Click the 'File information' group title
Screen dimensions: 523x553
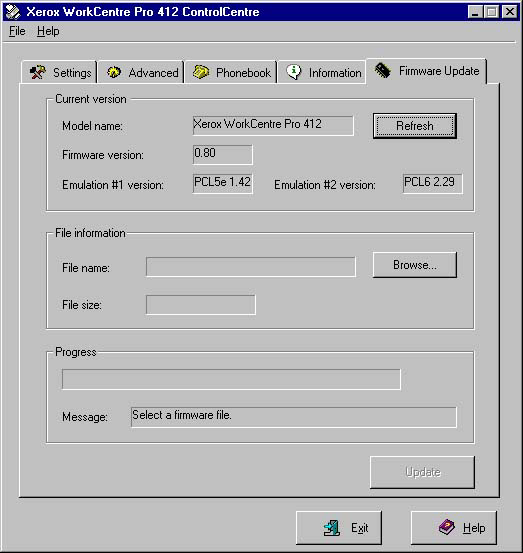click(x=90, y=233)
